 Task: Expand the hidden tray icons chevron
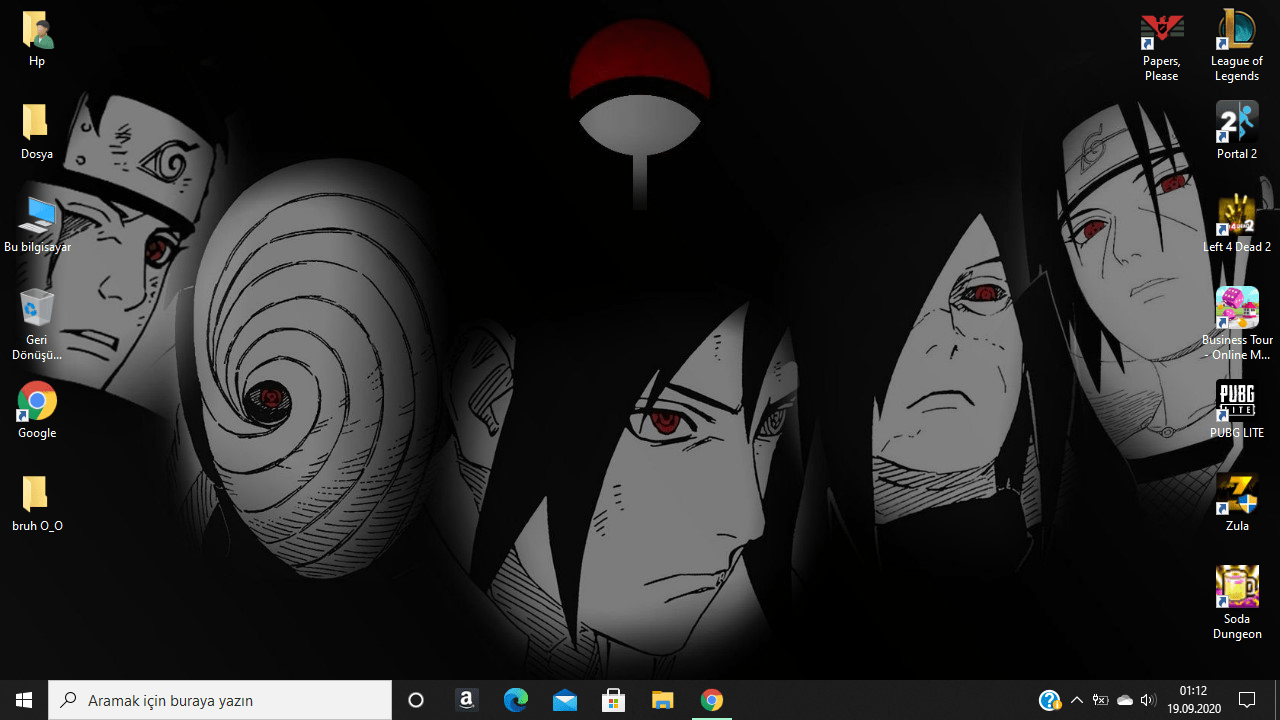[1076, 700]
